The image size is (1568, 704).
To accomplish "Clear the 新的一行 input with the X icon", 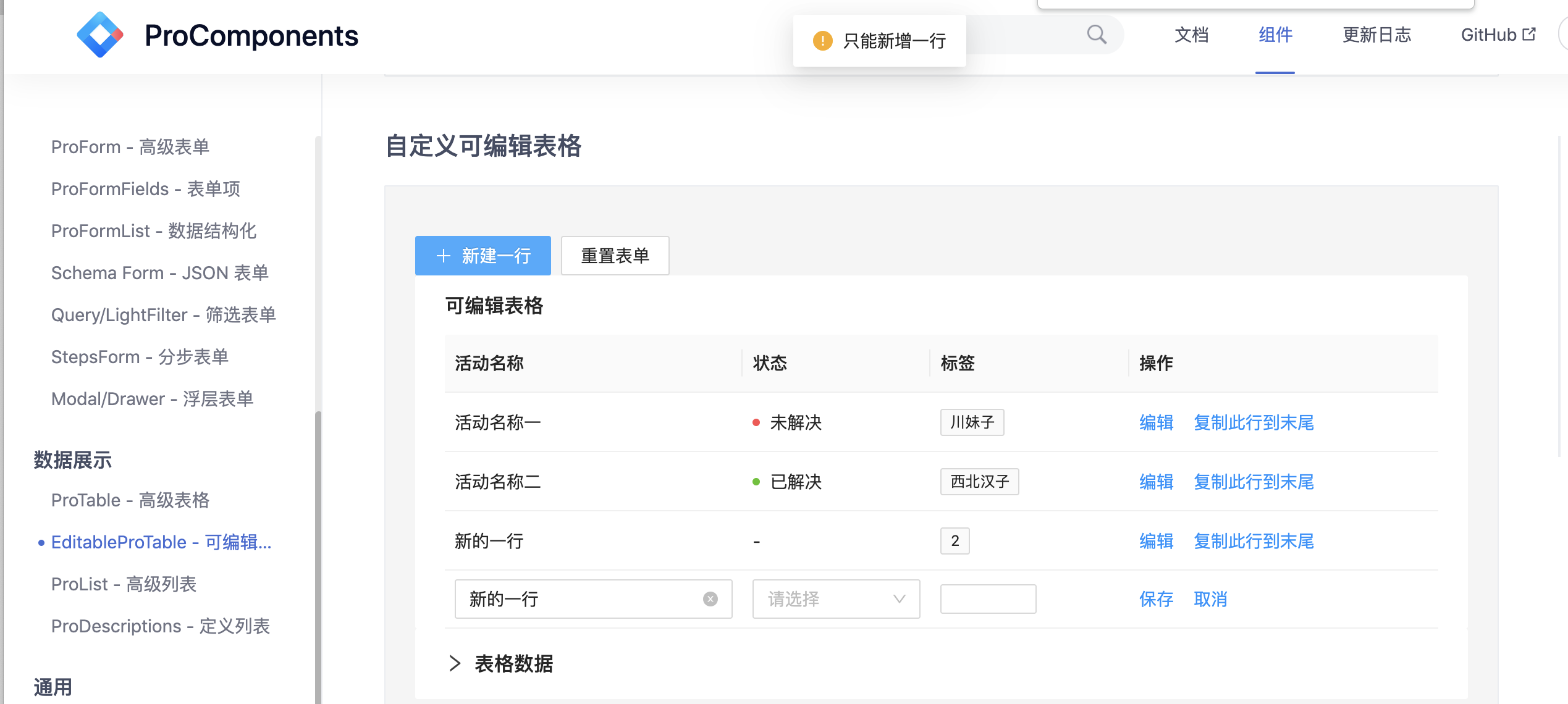I will (x=710, y=599).
